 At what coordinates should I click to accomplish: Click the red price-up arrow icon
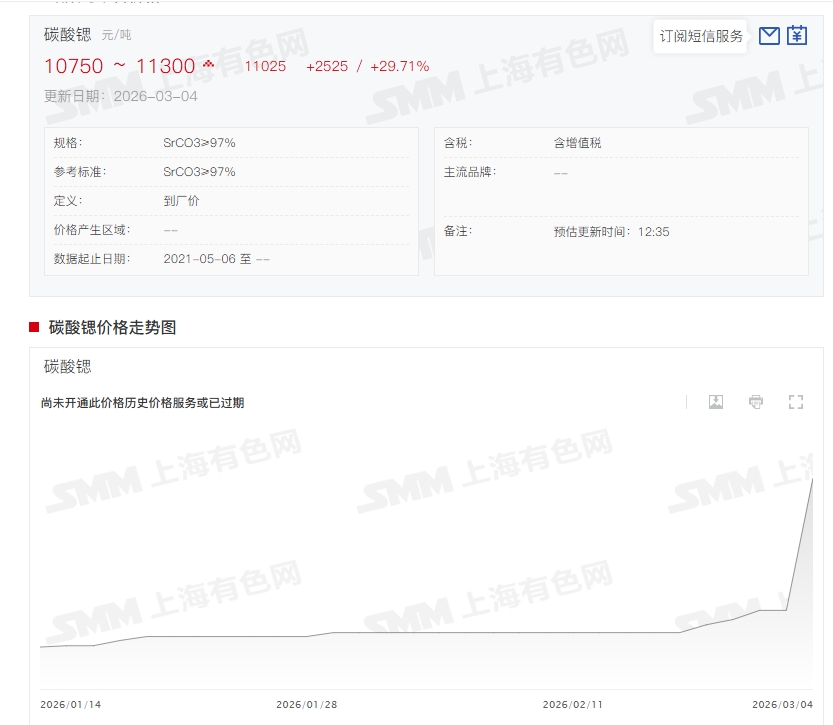[x=208, y=65]
